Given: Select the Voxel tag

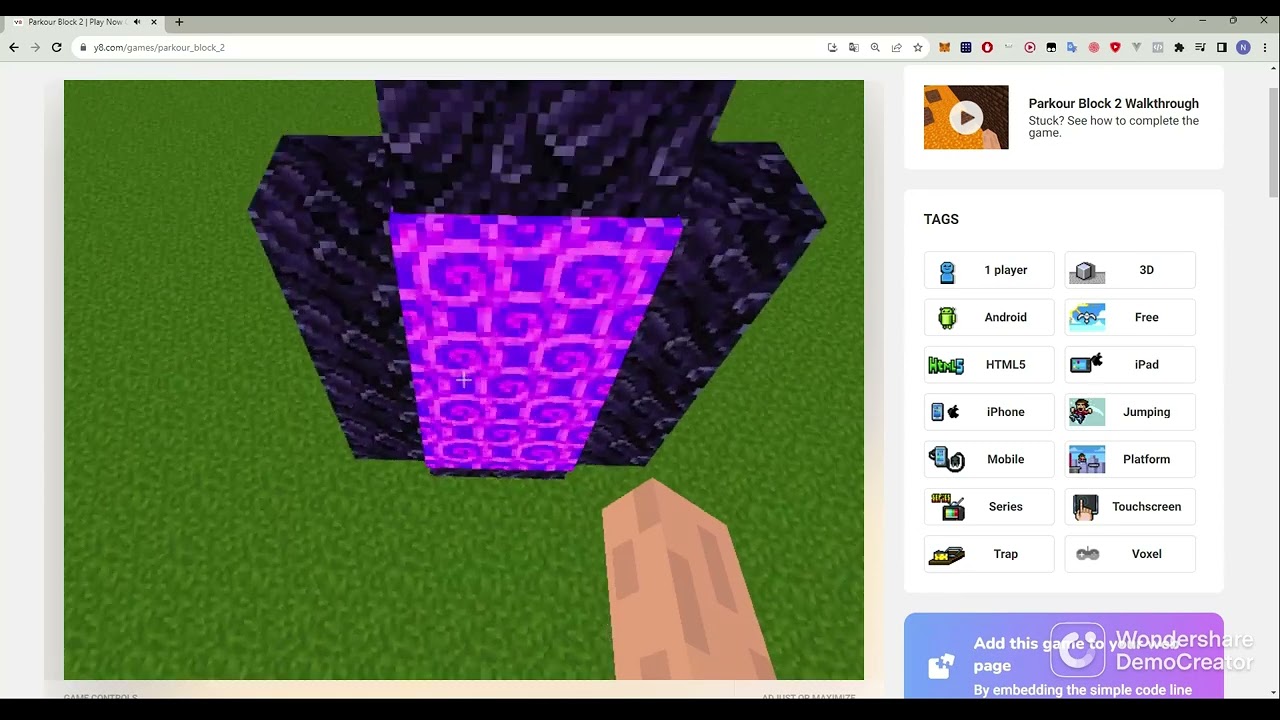Looking at the screenshot, I should (x=1130, y=554).
